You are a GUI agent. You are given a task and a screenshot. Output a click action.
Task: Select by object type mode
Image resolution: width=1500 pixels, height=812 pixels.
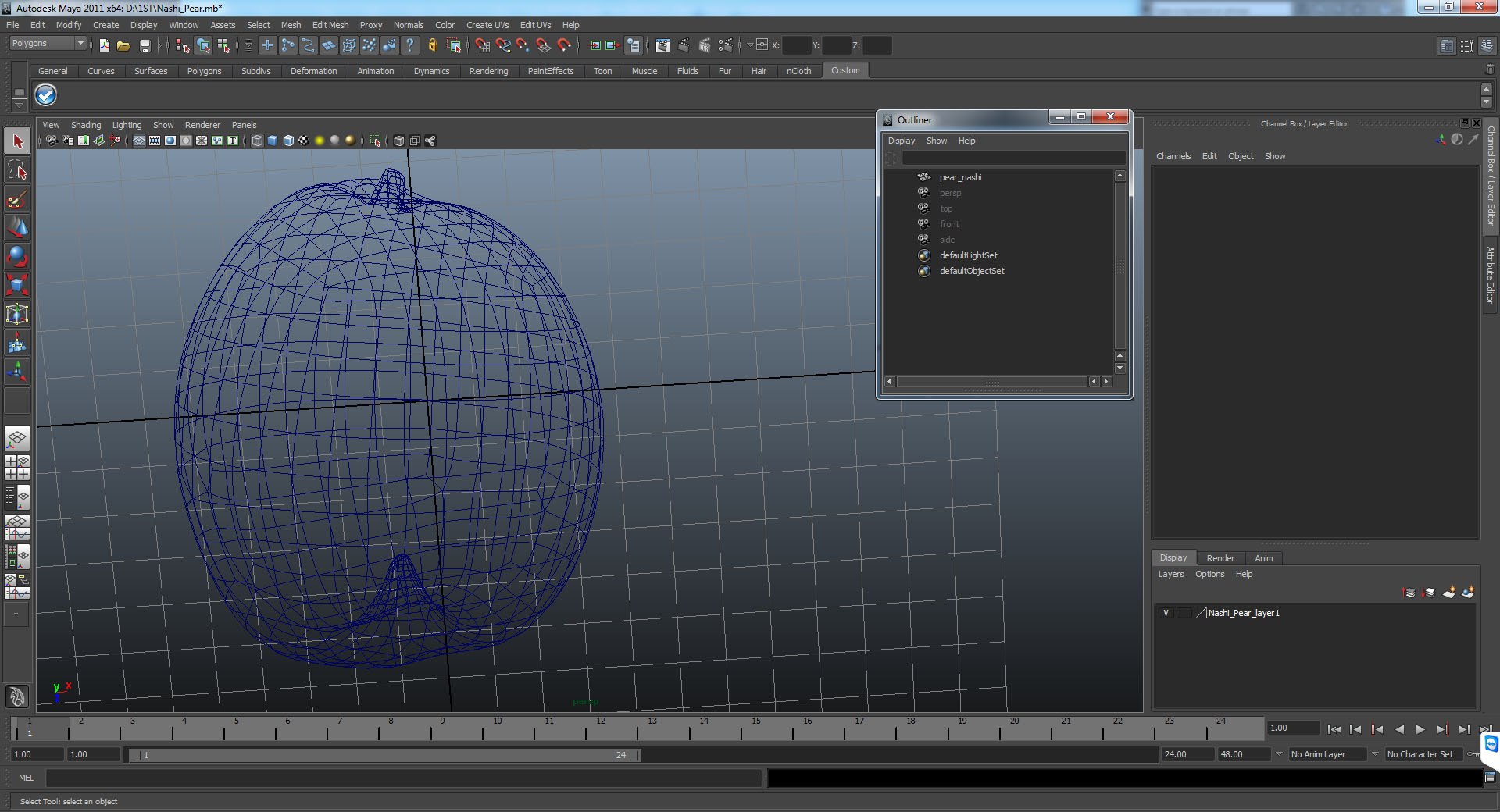pyautogui.click(x=203, y=45)
